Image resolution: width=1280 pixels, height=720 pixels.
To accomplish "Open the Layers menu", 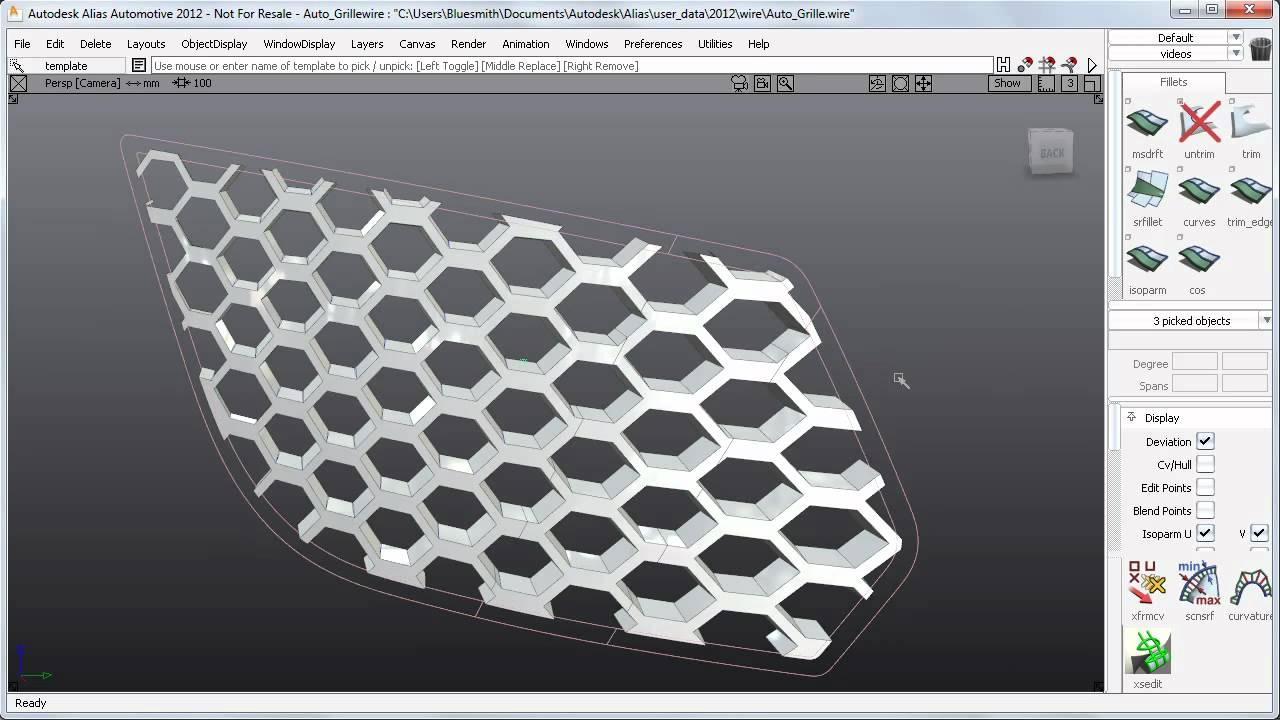I will tap(367, 44).
